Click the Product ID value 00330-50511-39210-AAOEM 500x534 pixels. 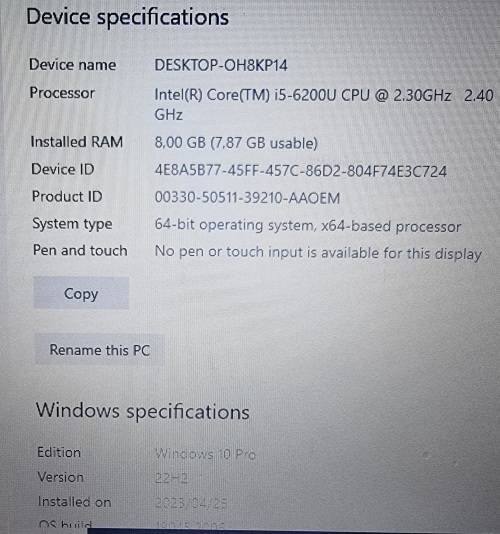tap(247, 198)
